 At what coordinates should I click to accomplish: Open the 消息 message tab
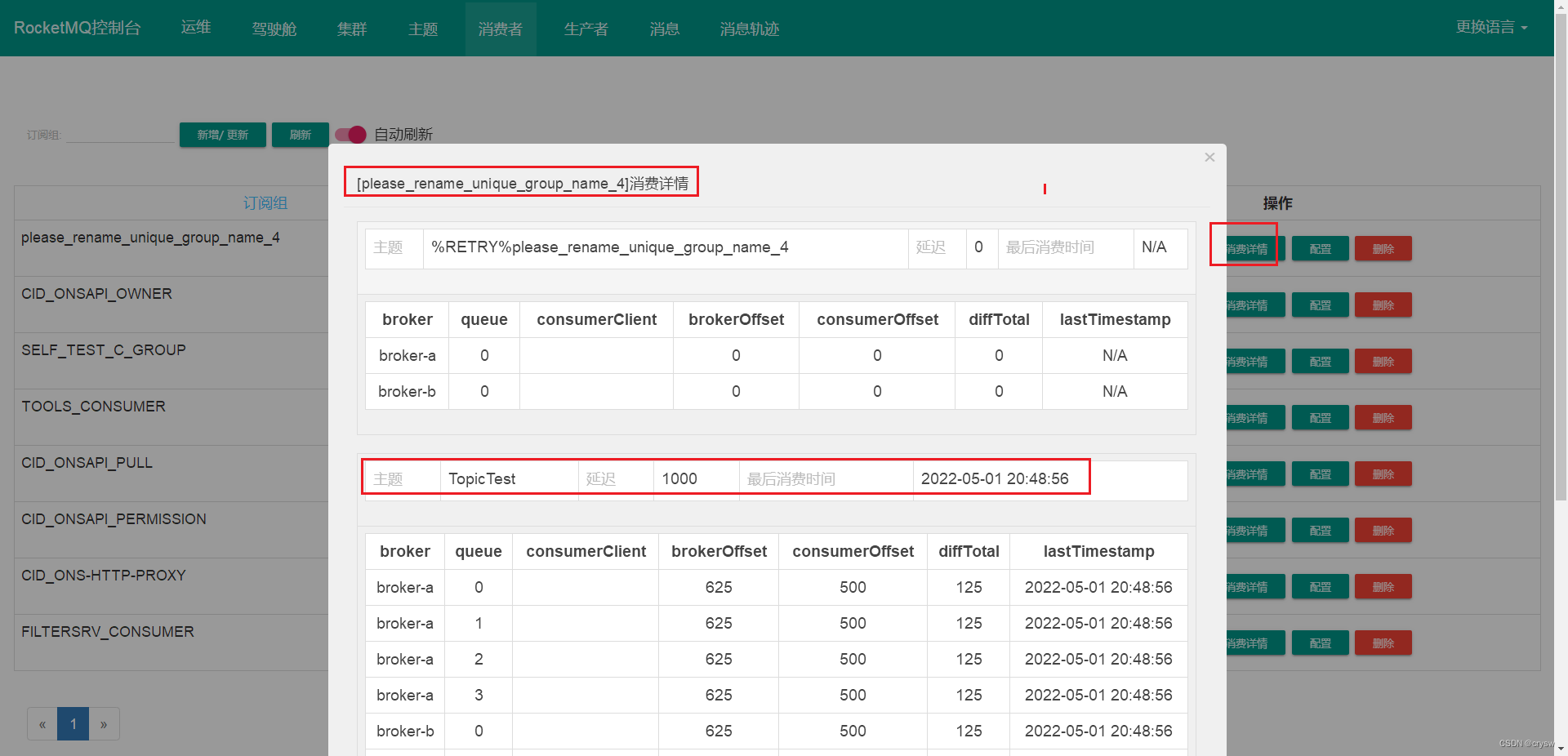coord(665,29)
